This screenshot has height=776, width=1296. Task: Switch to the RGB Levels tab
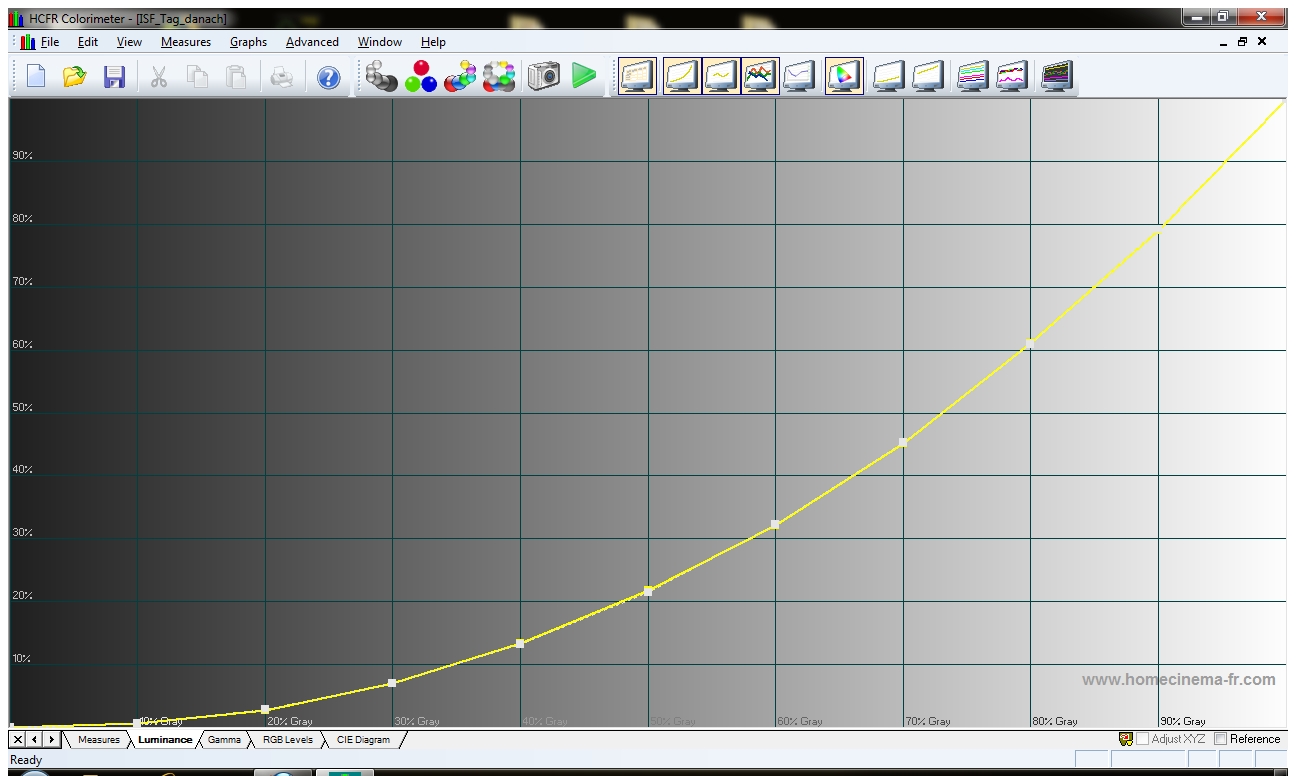(x=287, y=740)
